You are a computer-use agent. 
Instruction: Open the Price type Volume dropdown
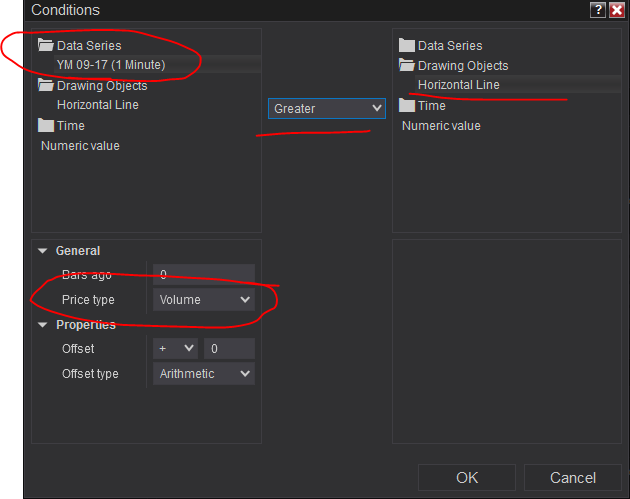pyautogui.click(x=204, y=299)
